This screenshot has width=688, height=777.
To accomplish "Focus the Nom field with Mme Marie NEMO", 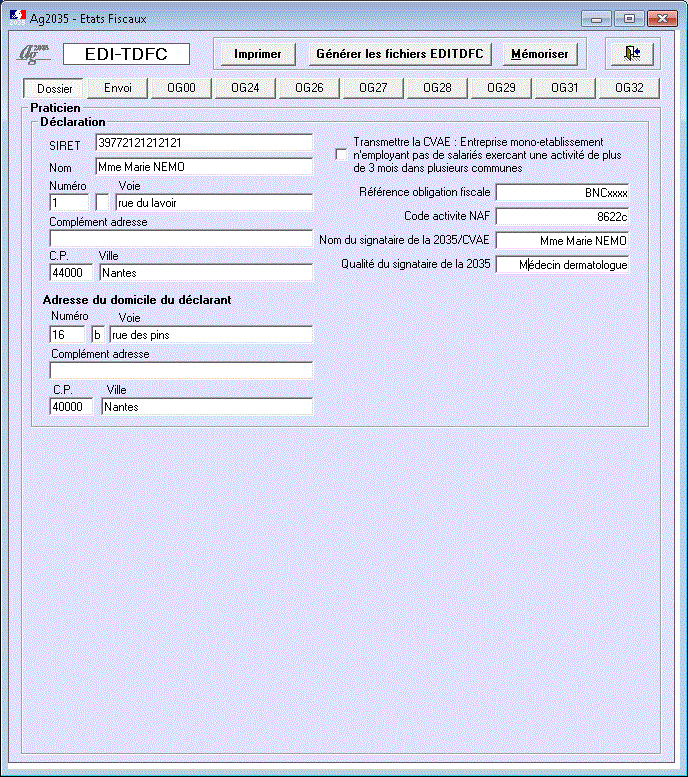I will (204, 167).
